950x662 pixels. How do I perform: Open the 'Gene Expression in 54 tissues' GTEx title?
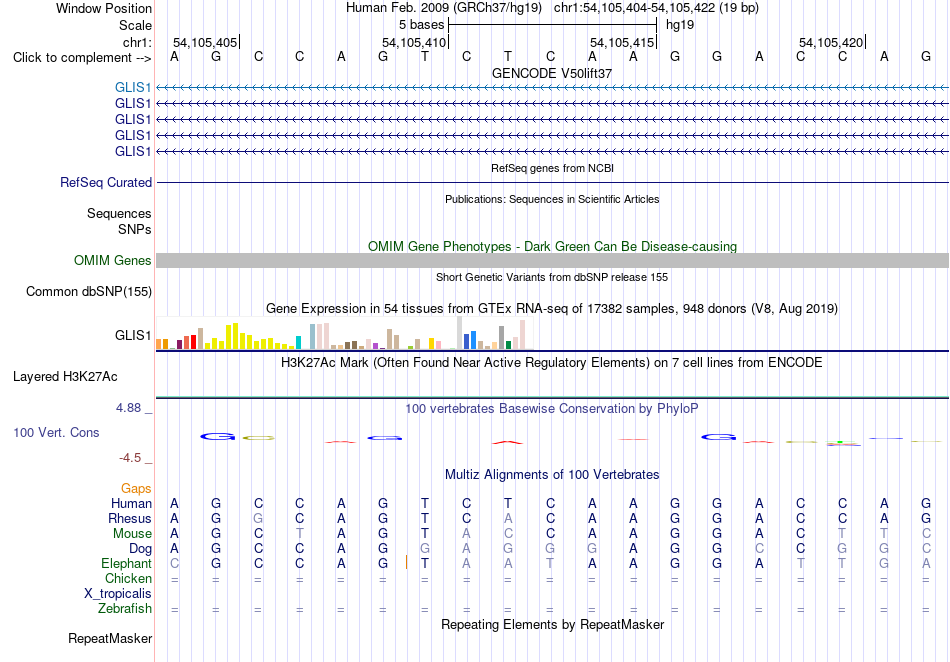pos(552,309)
